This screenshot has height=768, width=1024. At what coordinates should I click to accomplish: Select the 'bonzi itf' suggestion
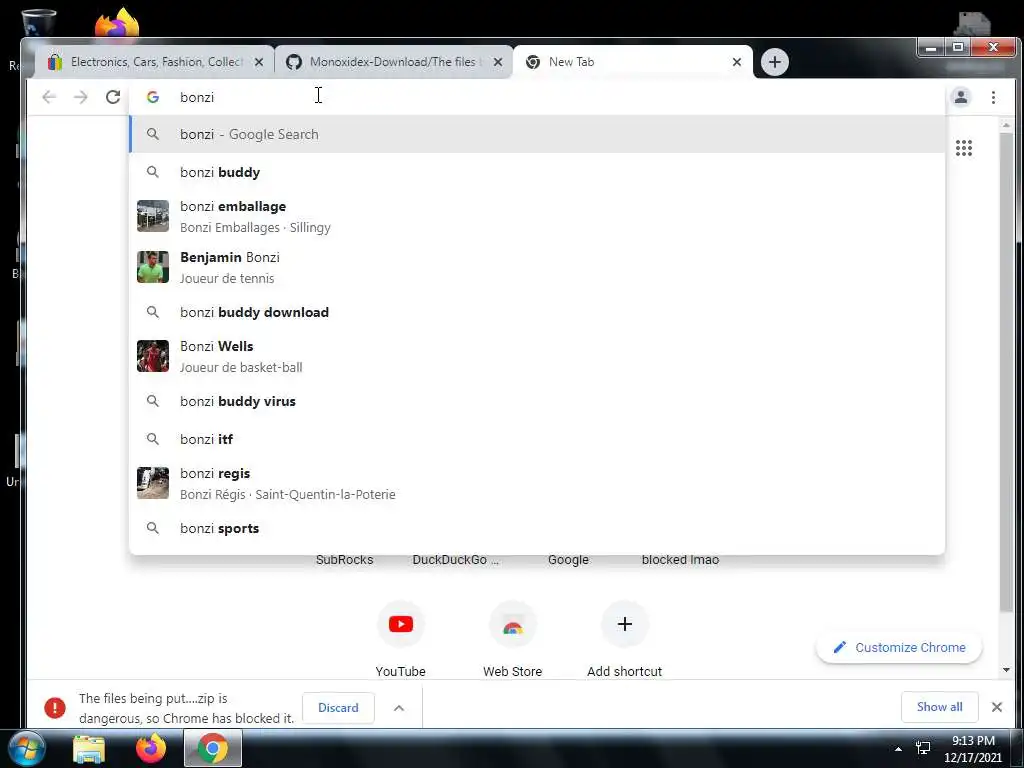[x=537, y=439]
